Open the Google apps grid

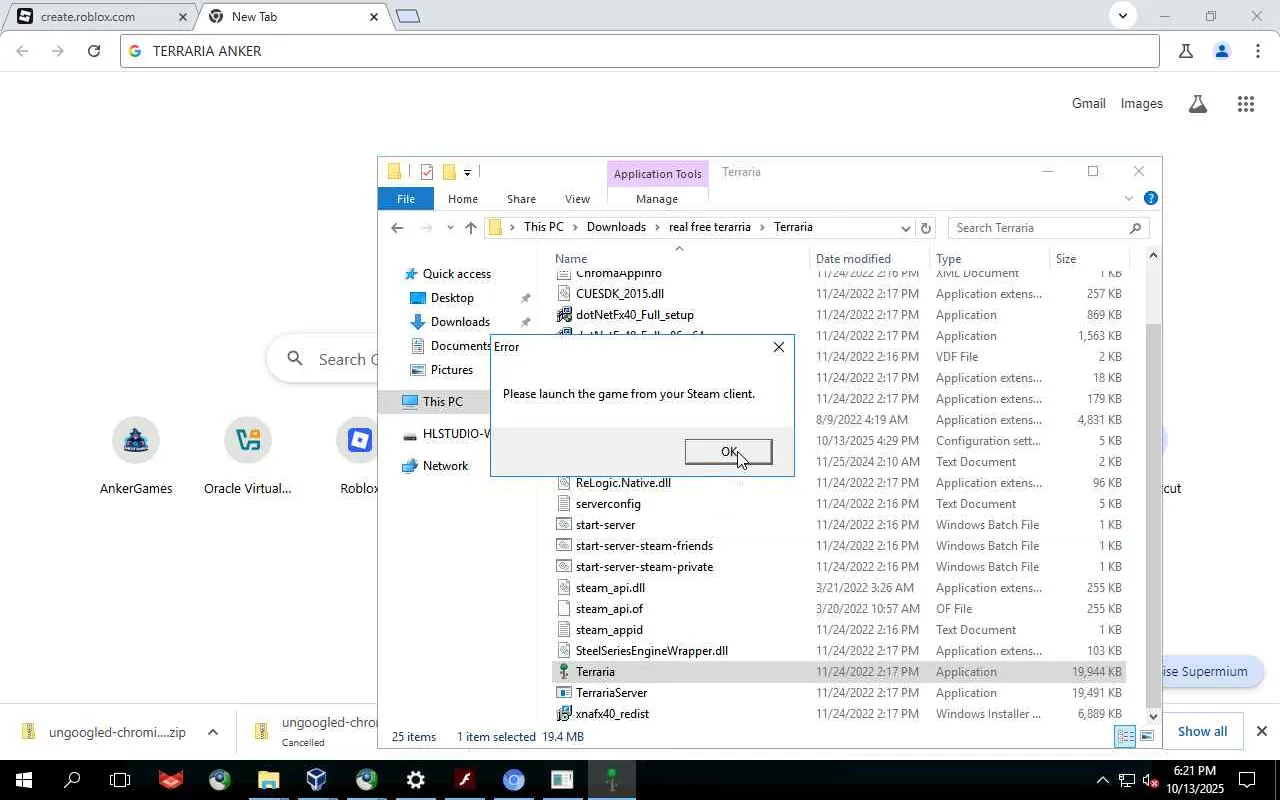click(x=1245, y=104)
